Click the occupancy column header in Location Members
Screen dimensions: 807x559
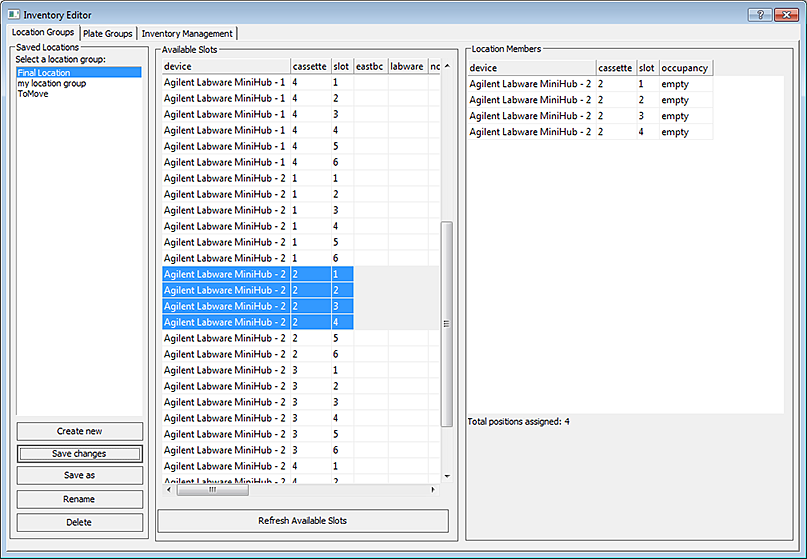pyautogui.click(x=685, y=68)
